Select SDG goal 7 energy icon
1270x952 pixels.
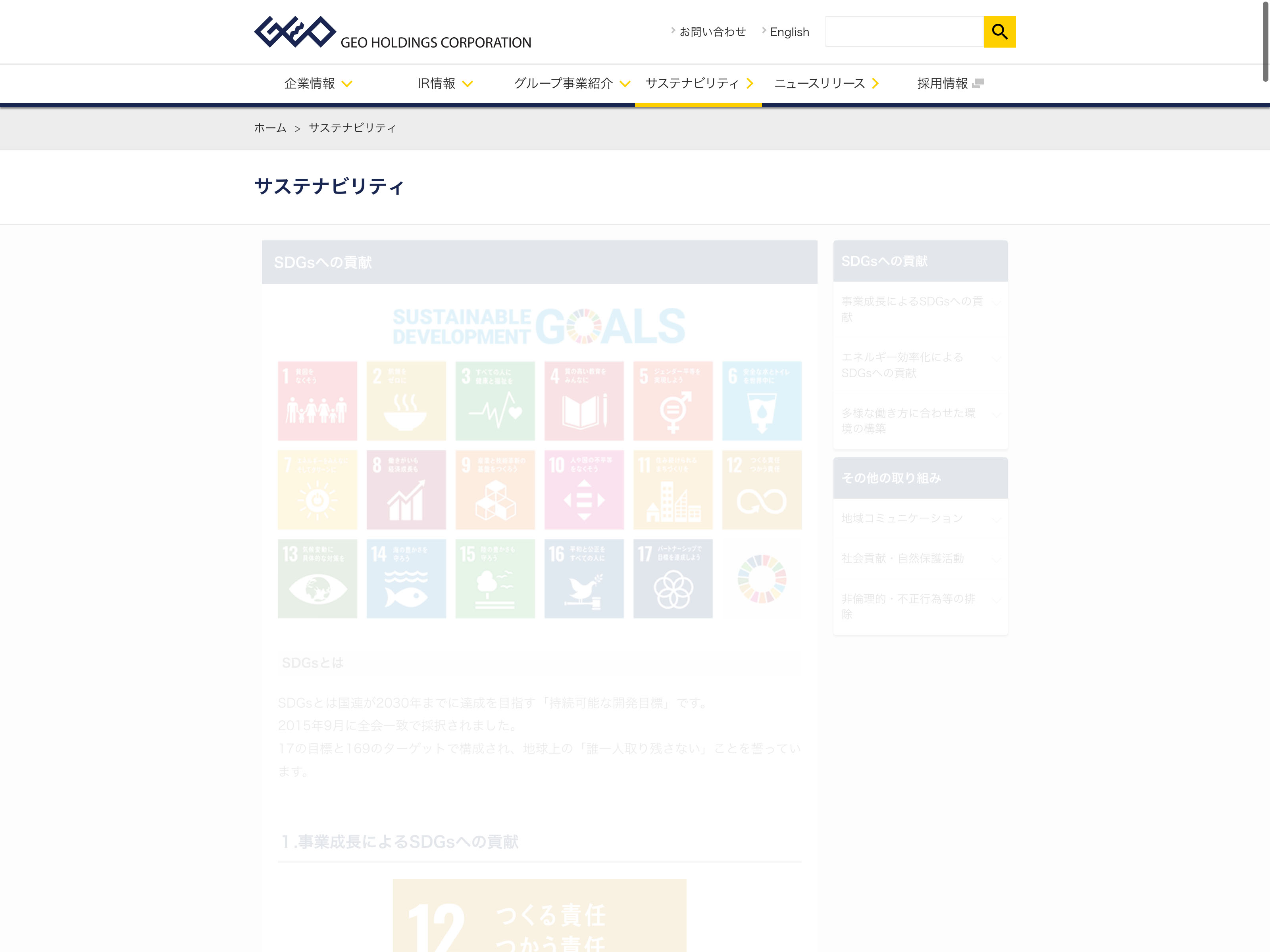317,489
